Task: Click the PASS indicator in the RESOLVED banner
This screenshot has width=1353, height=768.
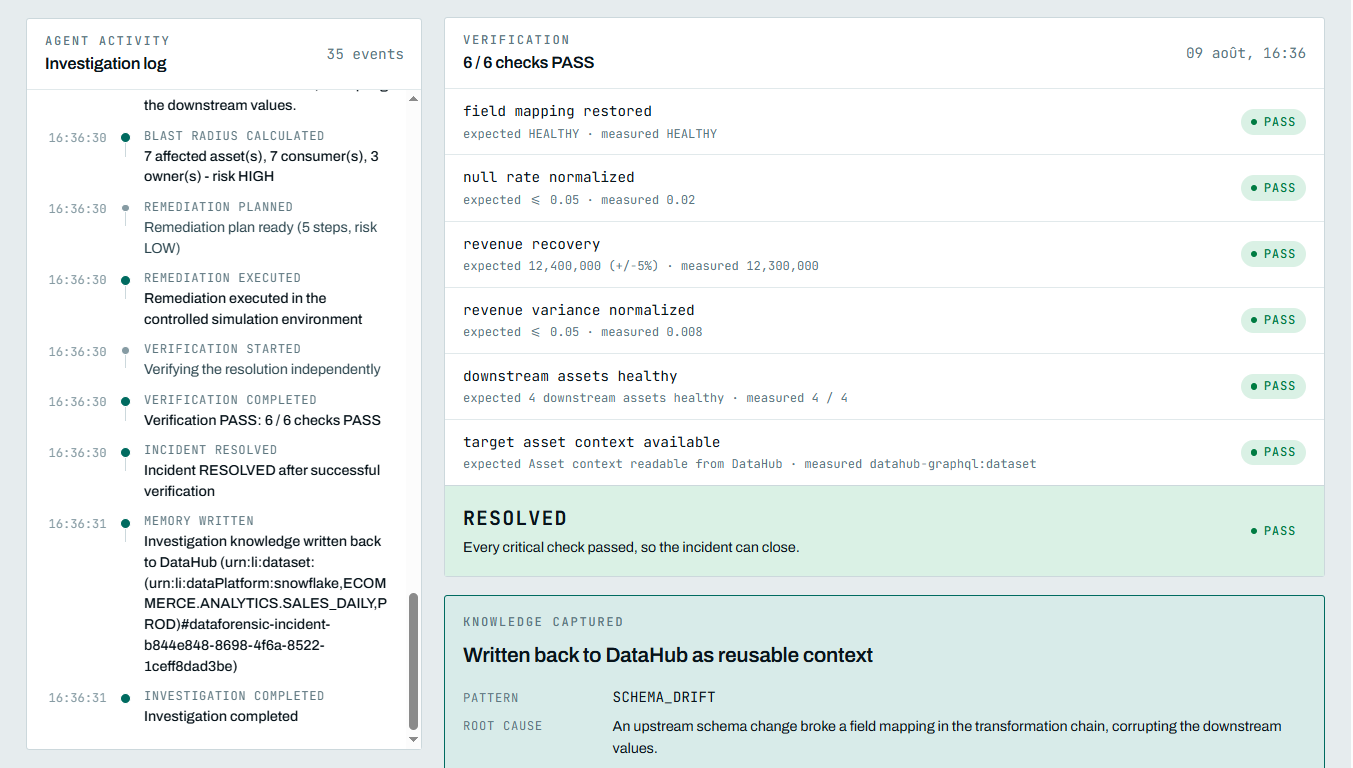Action: click(x=1273, y=531)
